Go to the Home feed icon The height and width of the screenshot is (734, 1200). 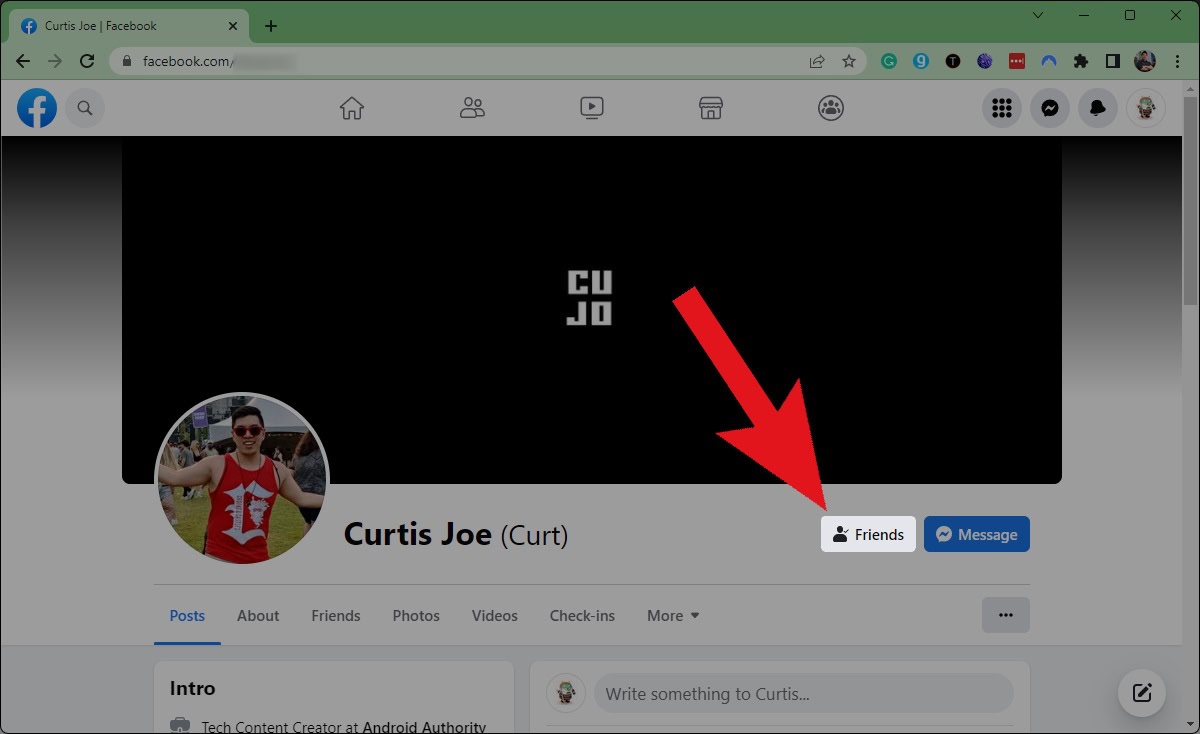(352, 108)
